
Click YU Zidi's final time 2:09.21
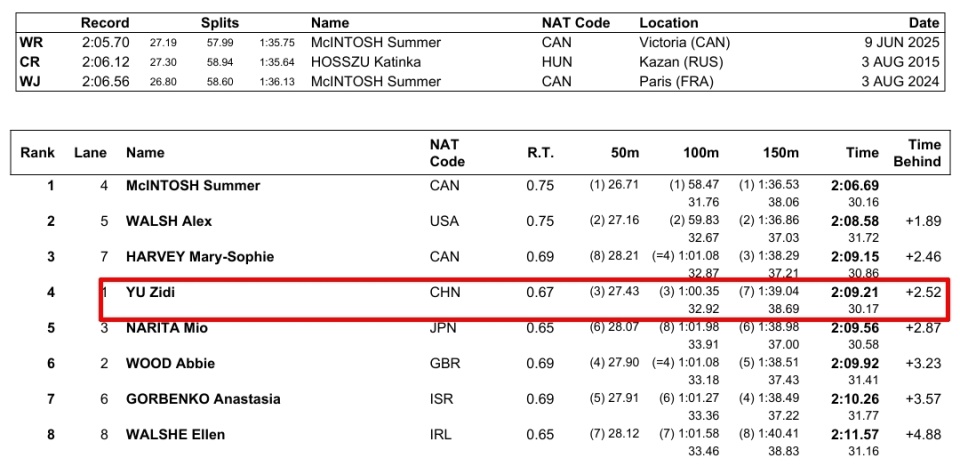click(855, 293)
